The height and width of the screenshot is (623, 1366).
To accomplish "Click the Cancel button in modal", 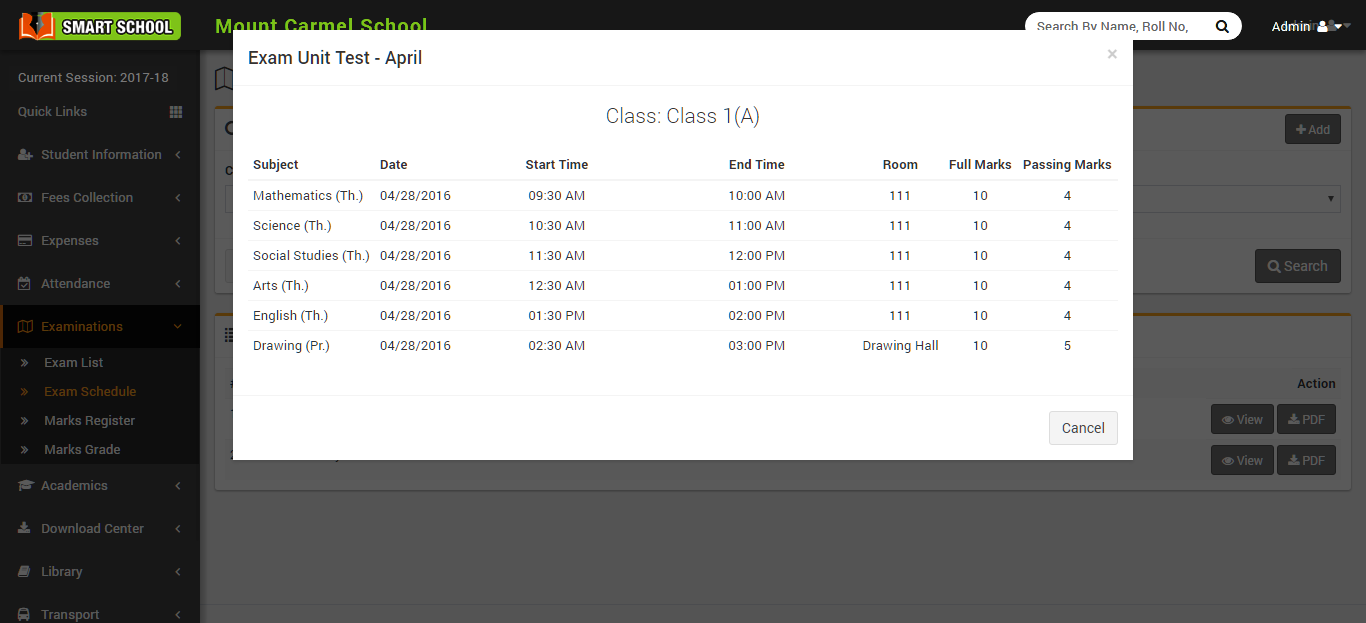I will coord(1083,428).
